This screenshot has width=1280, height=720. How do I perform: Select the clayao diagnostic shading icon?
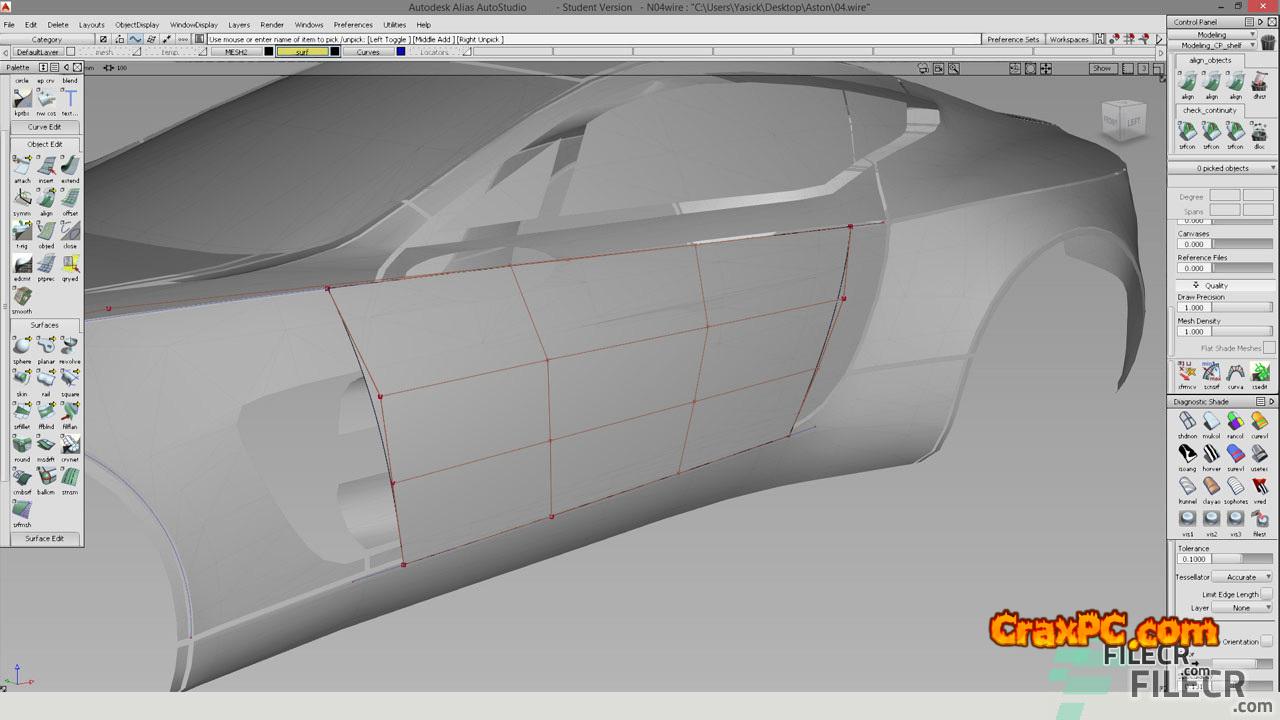1211,486
